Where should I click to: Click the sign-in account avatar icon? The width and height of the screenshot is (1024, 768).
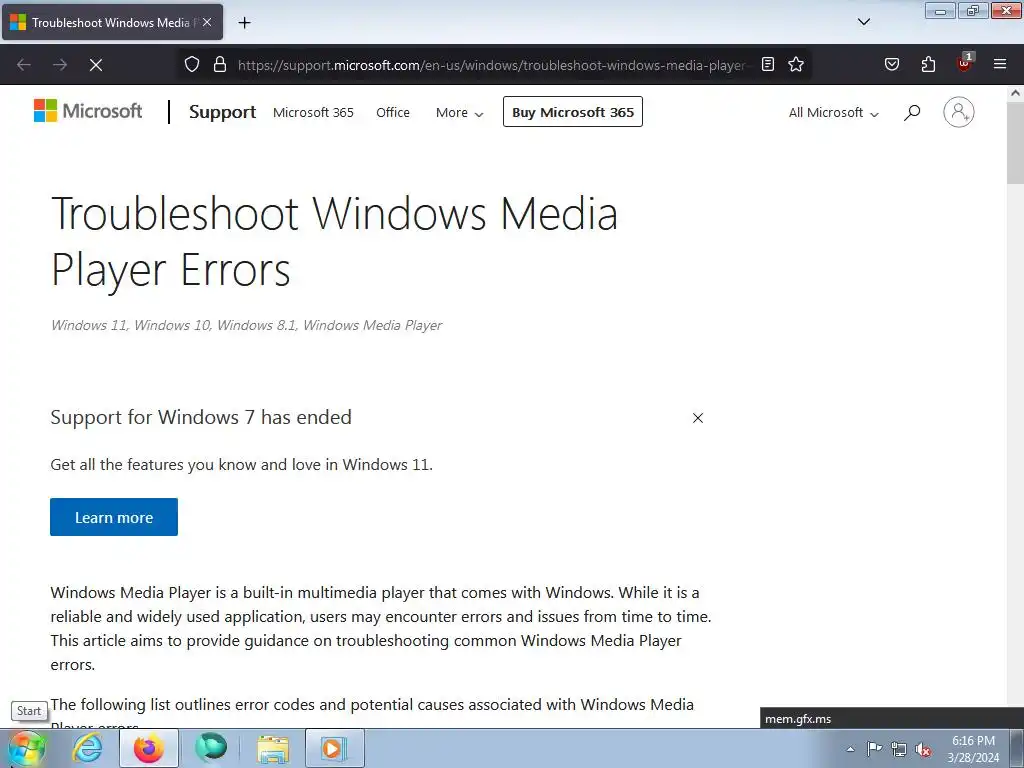[958, 112]
